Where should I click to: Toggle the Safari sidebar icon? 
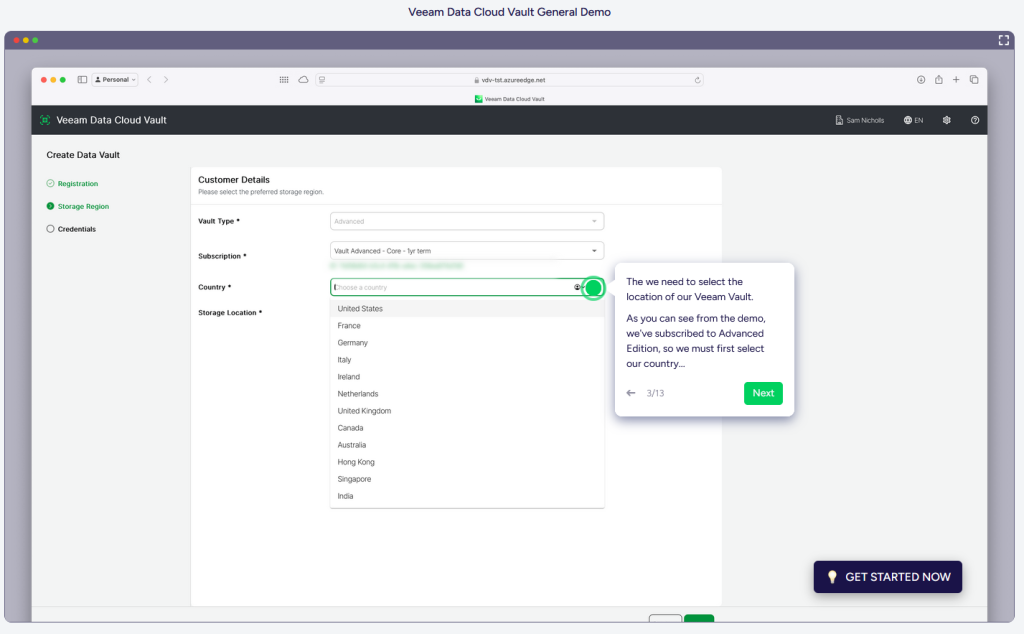(x=82, y=80)
